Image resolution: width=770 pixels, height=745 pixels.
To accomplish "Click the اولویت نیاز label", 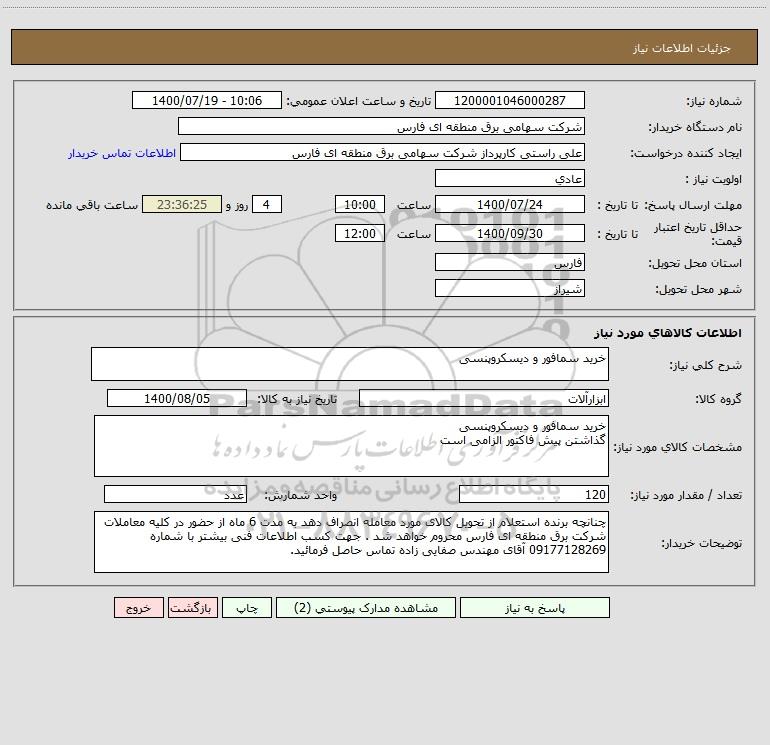I will pos(714,179).
